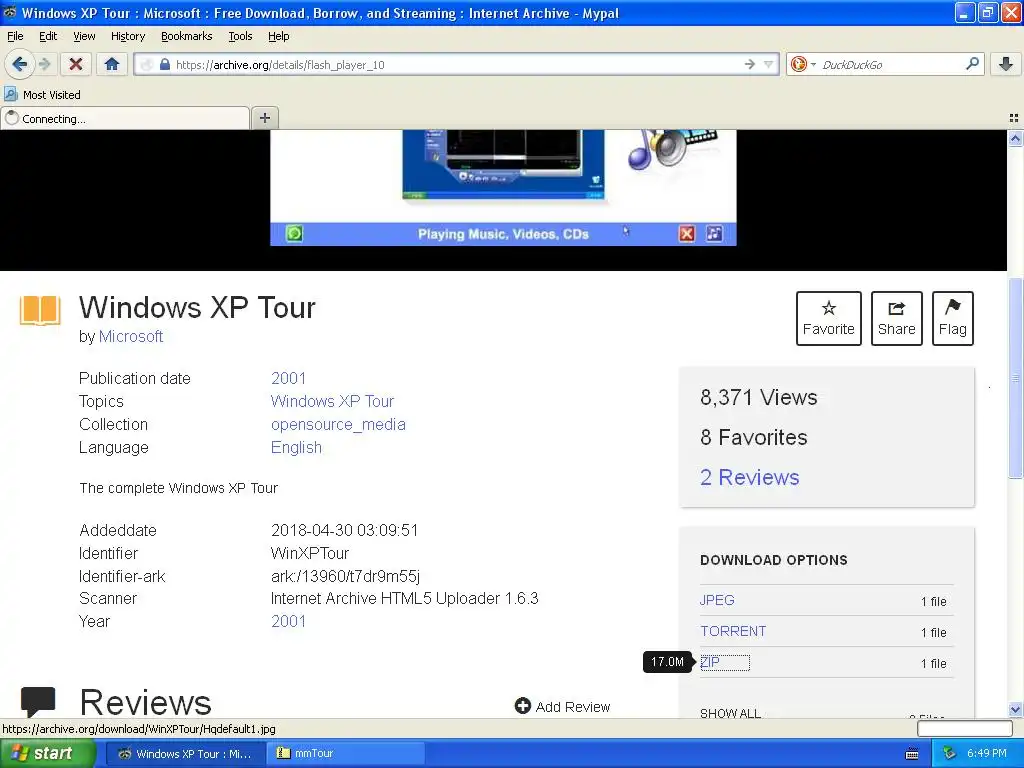Open the Windows Start button
This screenshot has height=768, width=1024.
[x=48, y=754]
